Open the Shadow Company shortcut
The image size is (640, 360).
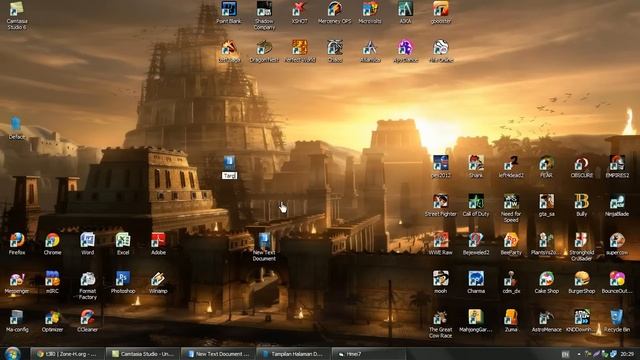(x=264, y=16)
